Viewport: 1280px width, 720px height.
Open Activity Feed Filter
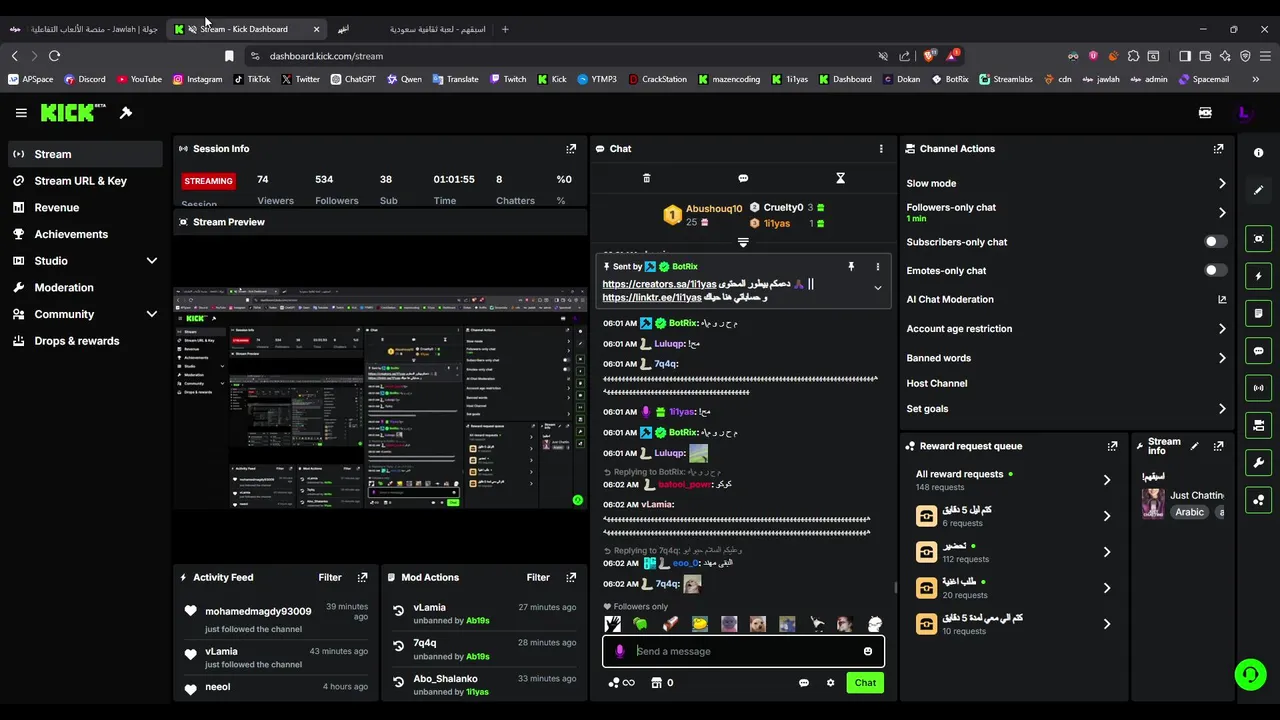tap(330, 577)
